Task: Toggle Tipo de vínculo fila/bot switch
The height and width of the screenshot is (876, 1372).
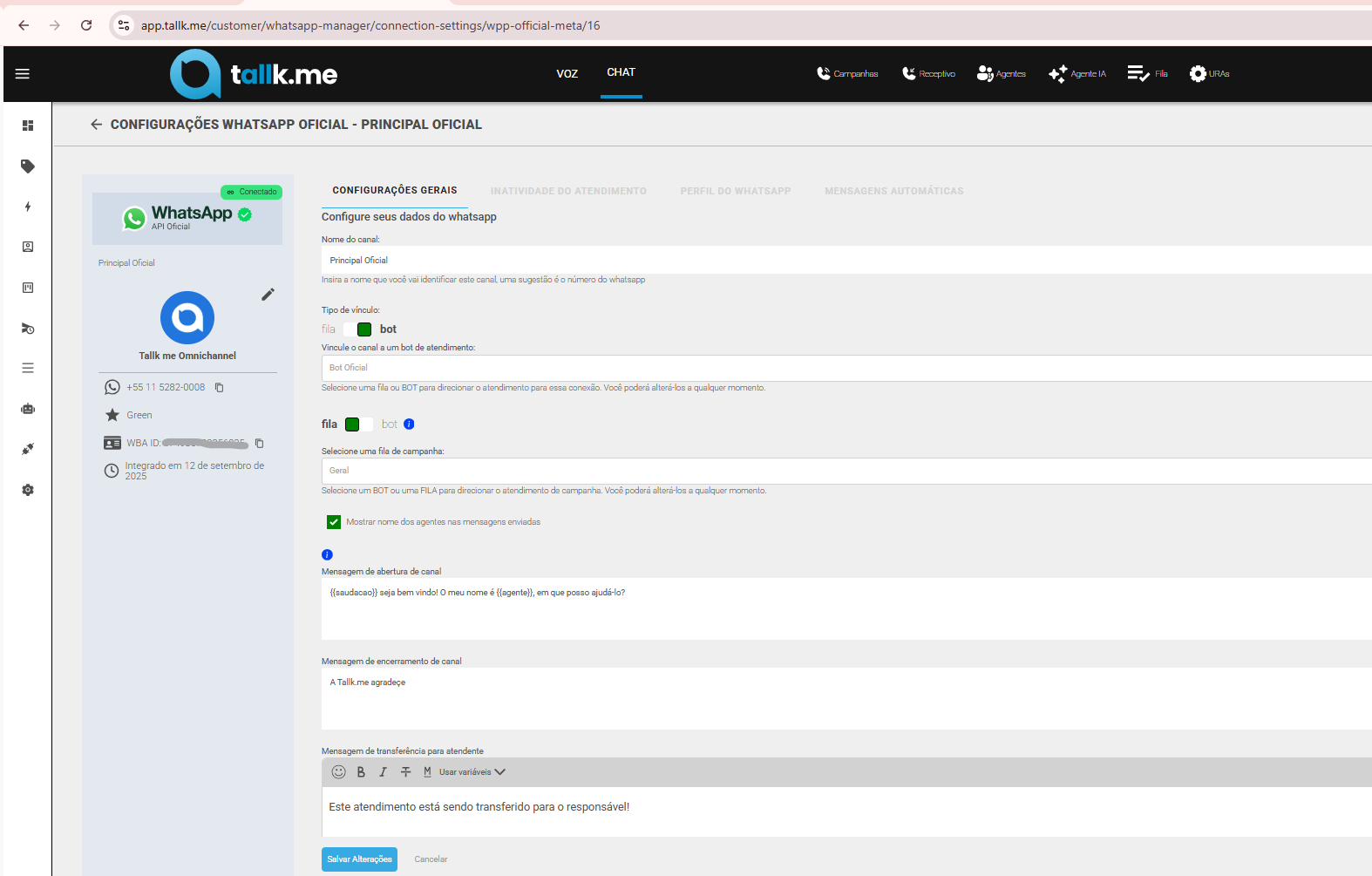Action: (x=357, y=329)
